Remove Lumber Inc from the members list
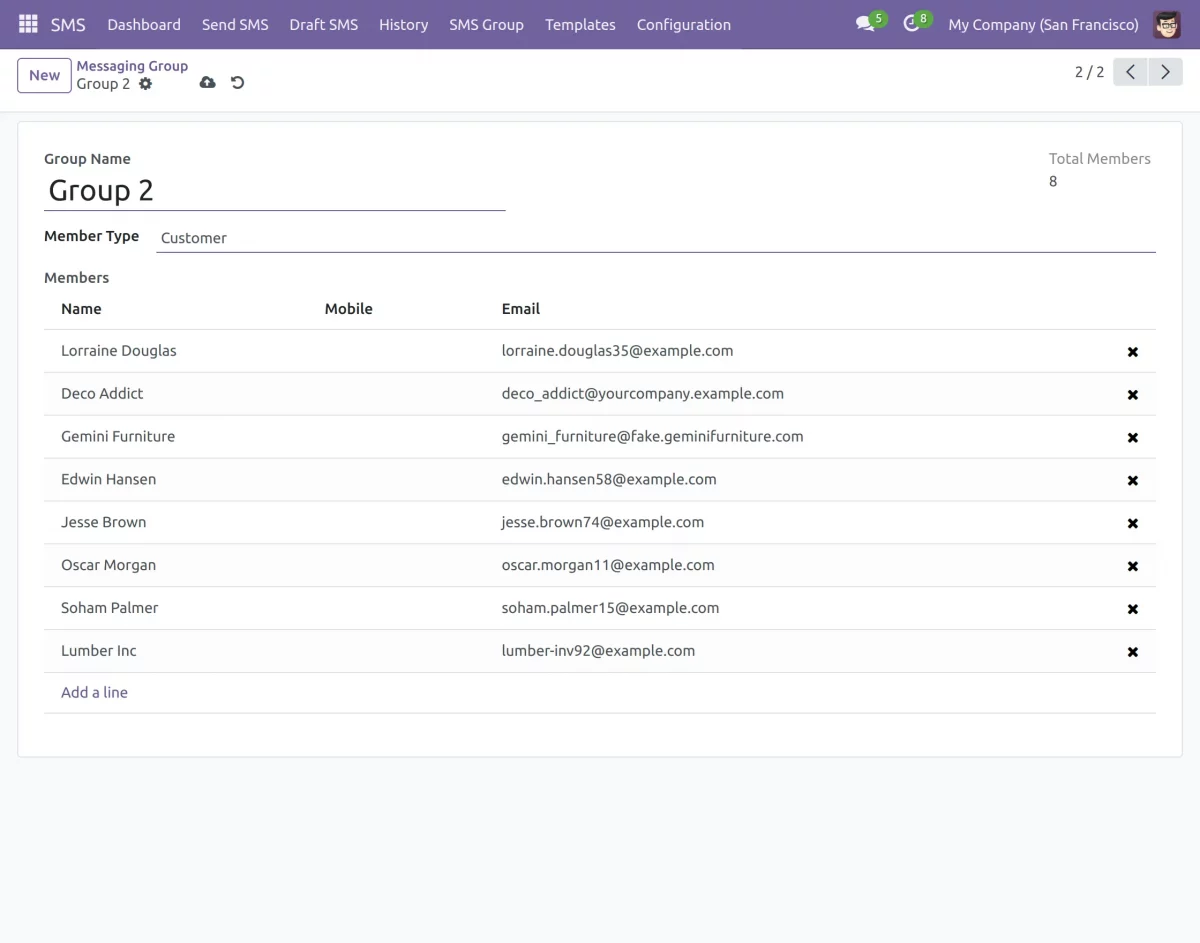This screenshot has height=943, width=1200. (1132, 651)
